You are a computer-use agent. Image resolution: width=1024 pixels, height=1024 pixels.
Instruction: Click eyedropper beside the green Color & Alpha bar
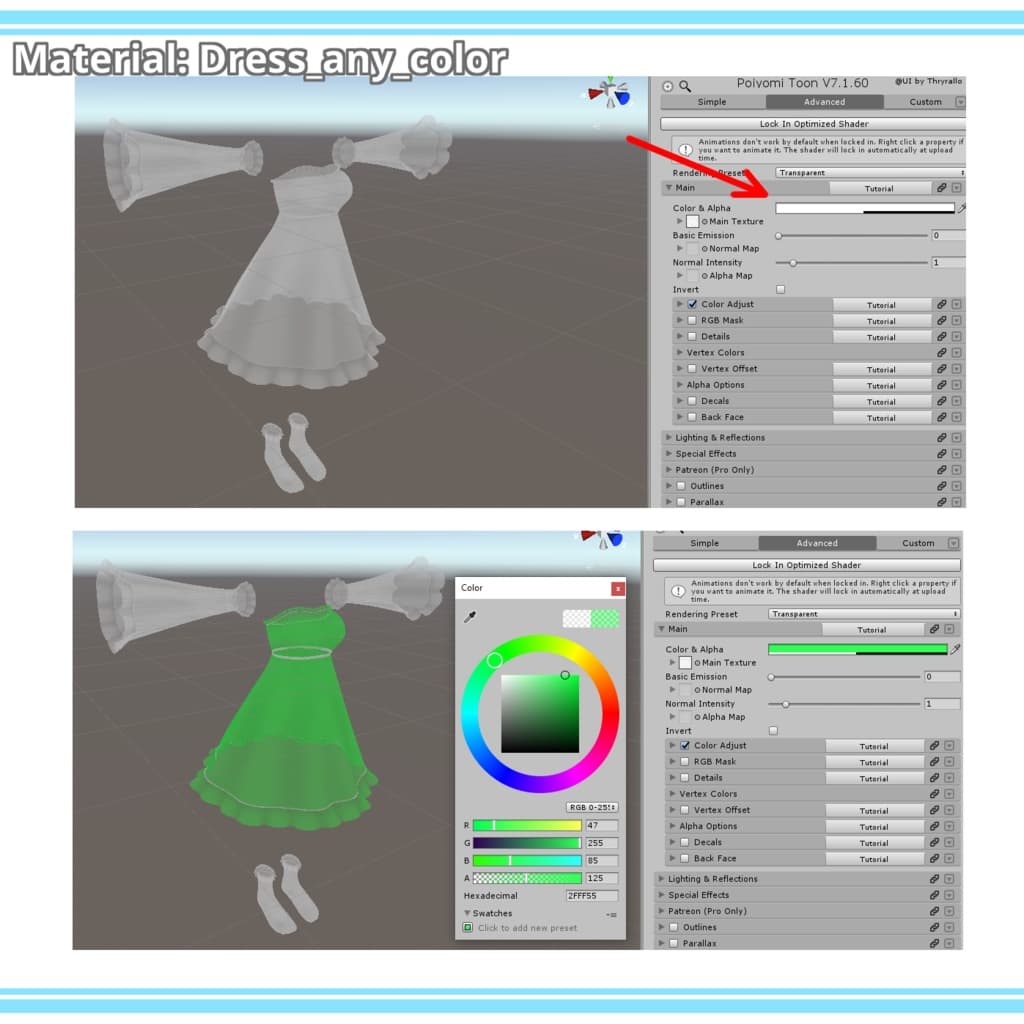pyautogui.click(x=955, y=649)
